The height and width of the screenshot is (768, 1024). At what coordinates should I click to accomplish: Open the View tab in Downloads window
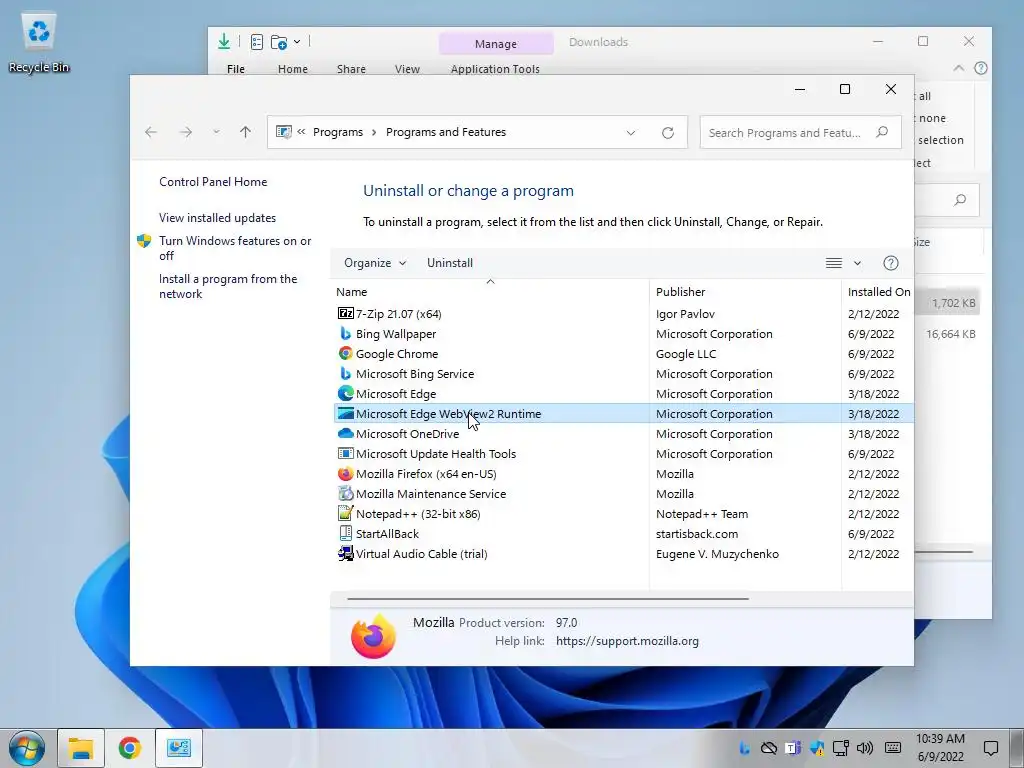pyautogui.click(x=407, y=69)
